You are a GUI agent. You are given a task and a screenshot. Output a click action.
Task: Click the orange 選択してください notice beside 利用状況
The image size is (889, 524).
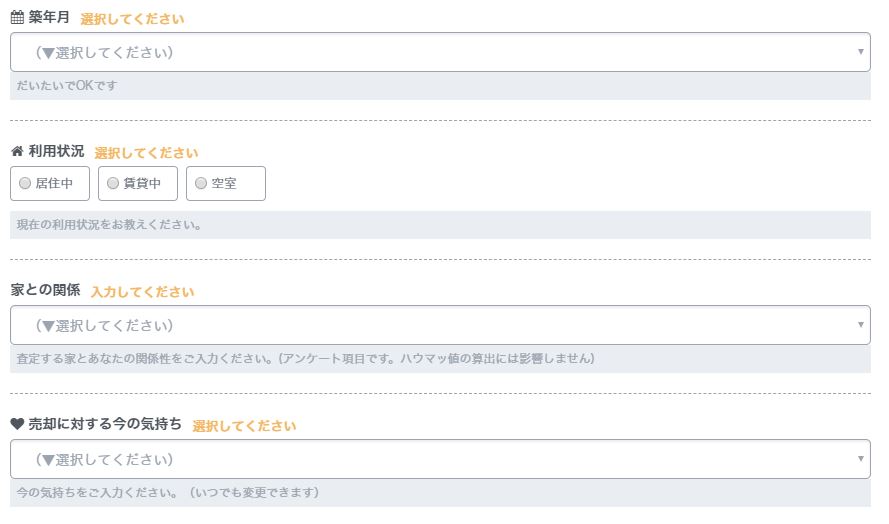(146, 153)
